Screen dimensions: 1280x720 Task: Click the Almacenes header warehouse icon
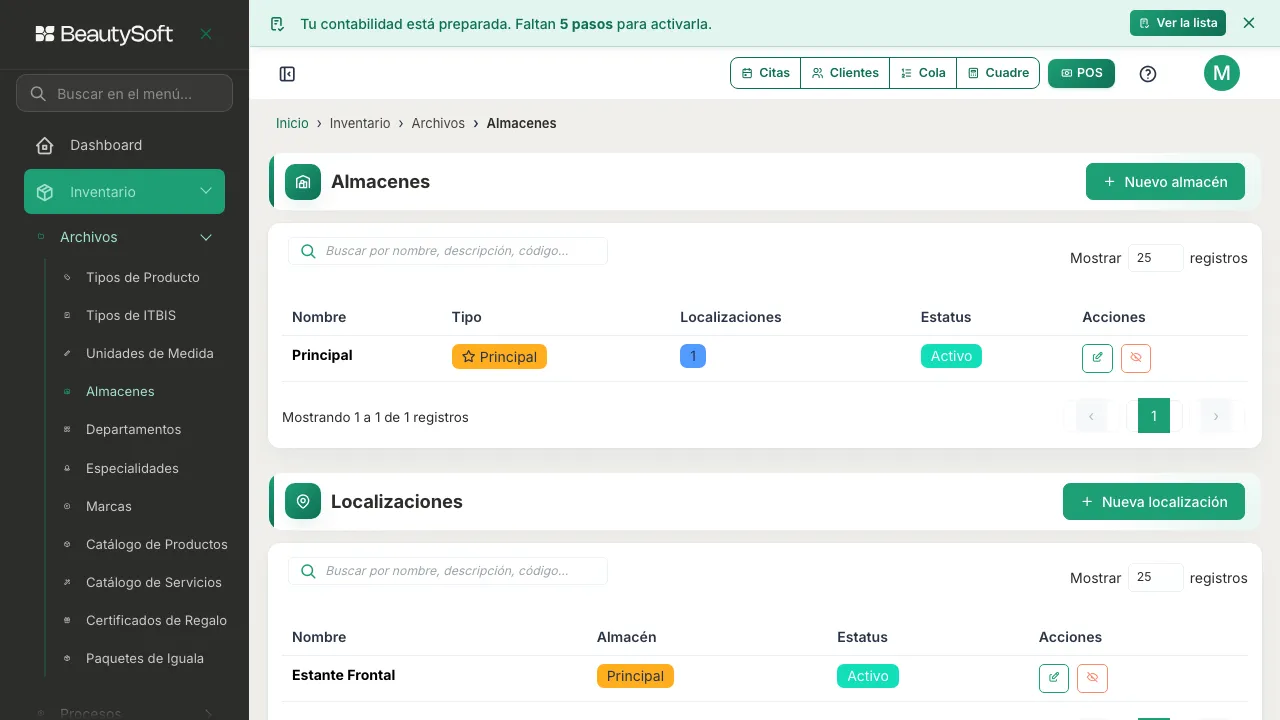click(x=303, y=182)
